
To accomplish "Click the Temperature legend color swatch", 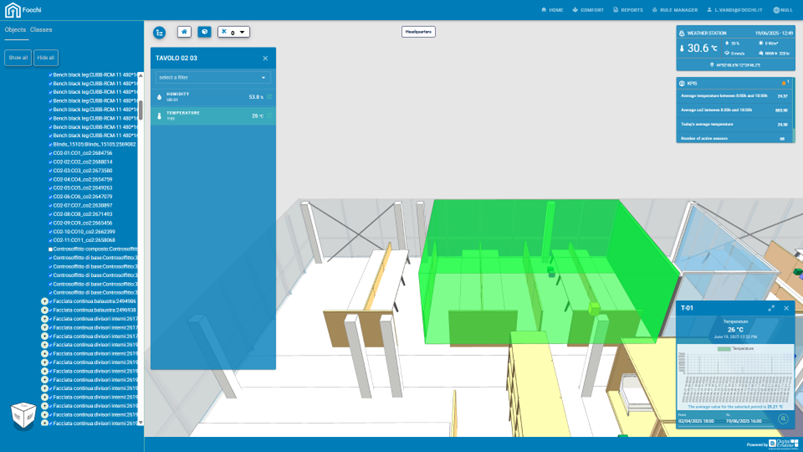I will (x=724, y=349).
